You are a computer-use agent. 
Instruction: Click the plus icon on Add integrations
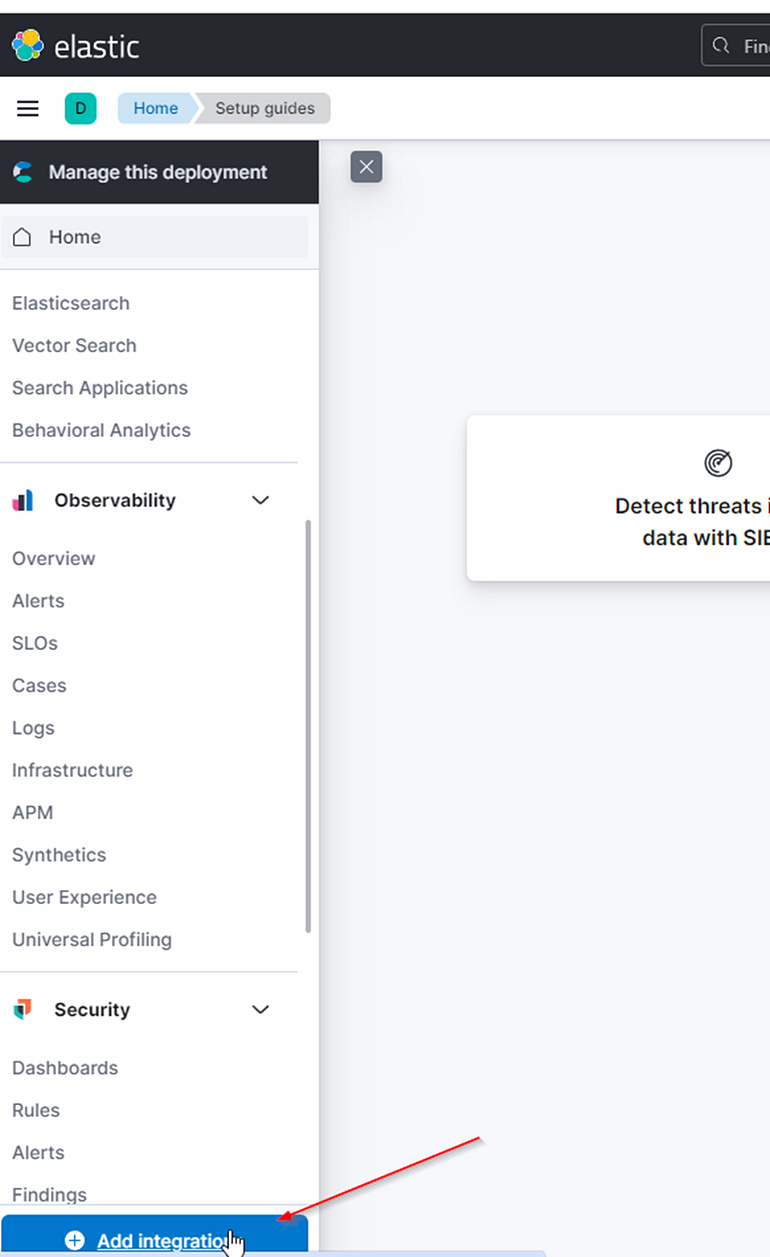click(x=74, y=1240)
